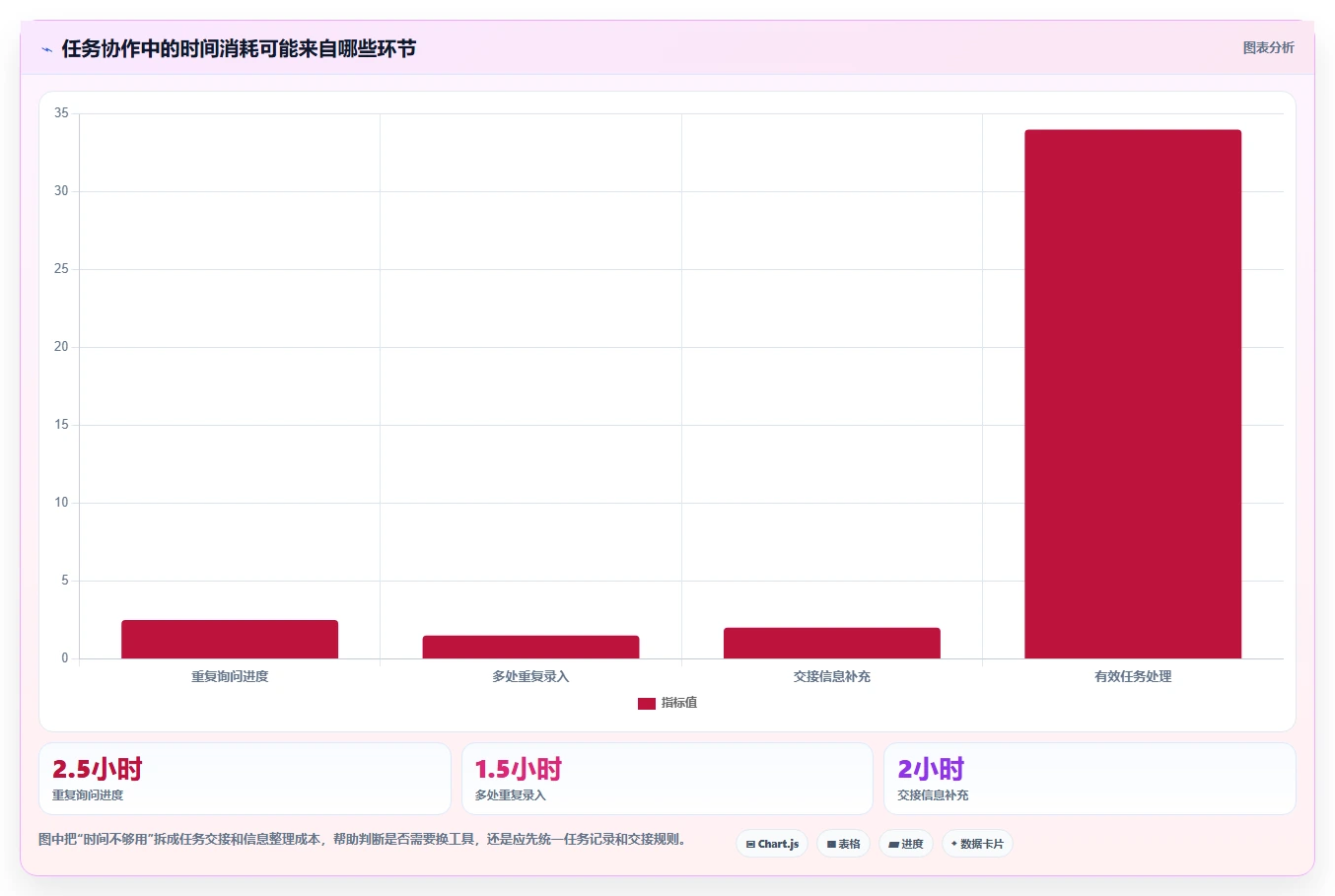Click the y-axis value 30
1335x896 pixels.
click(61, 191)
